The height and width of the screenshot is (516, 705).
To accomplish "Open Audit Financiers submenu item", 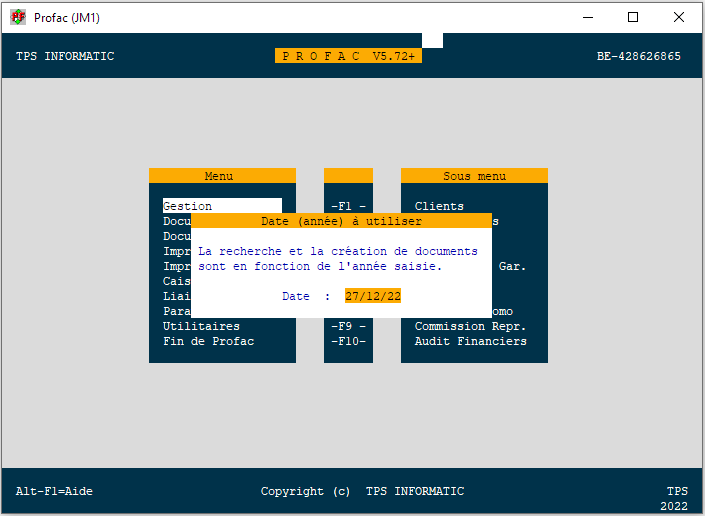I will (x=470, y=341).
